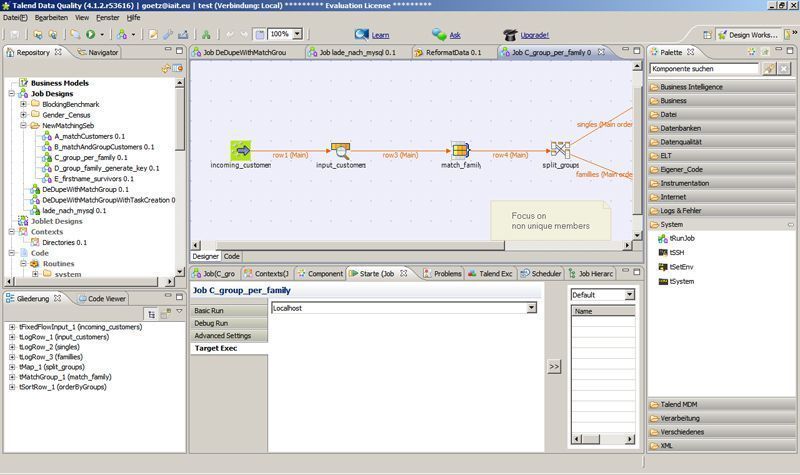Click the refresh icon in Repository panel
Viewport: 800px width, 475px height.
165,68
